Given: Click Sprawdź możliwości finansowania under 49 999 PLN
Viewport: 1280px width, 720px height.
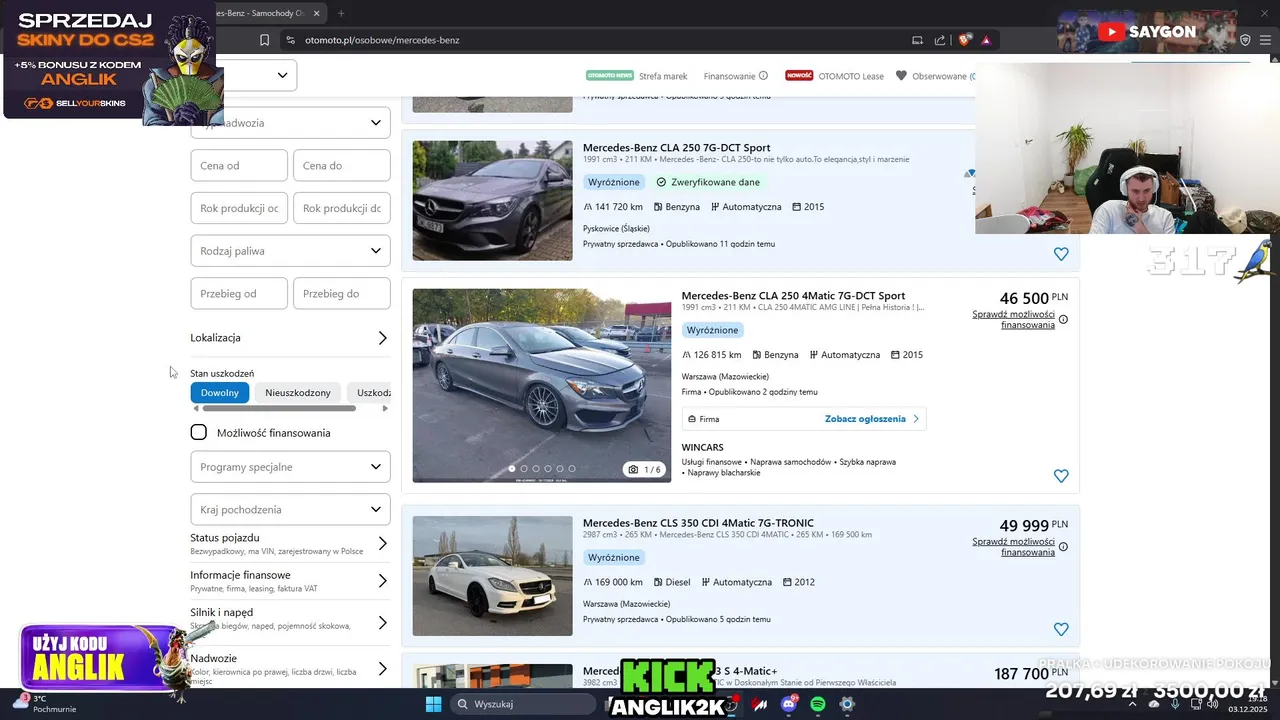Looking at the screenshot, I should pyautogui.click(x=1013, y=547).
